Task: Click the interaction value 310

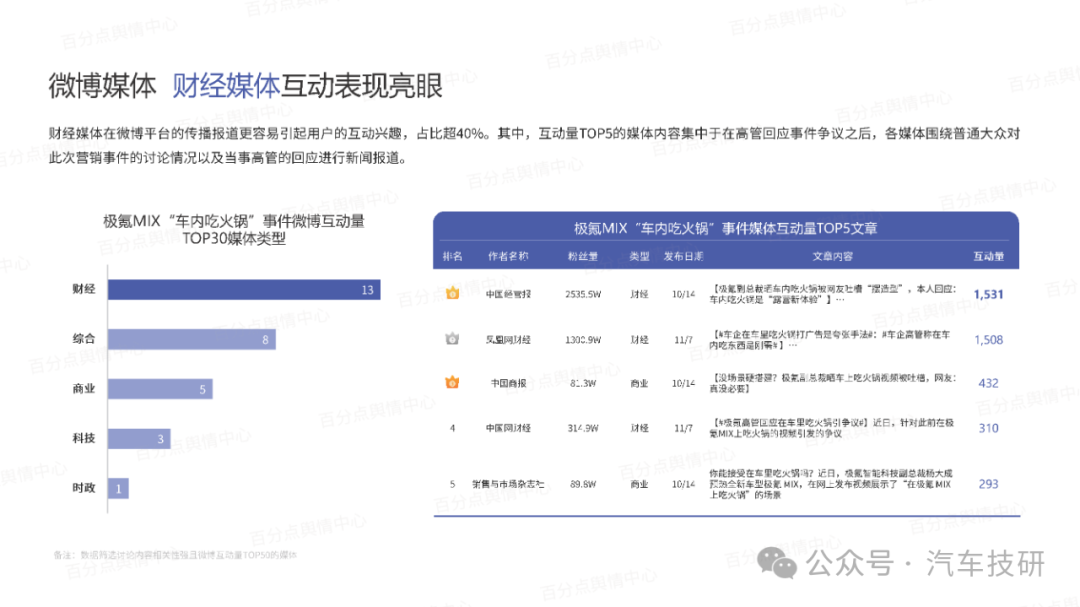Action: pos(988,428)
